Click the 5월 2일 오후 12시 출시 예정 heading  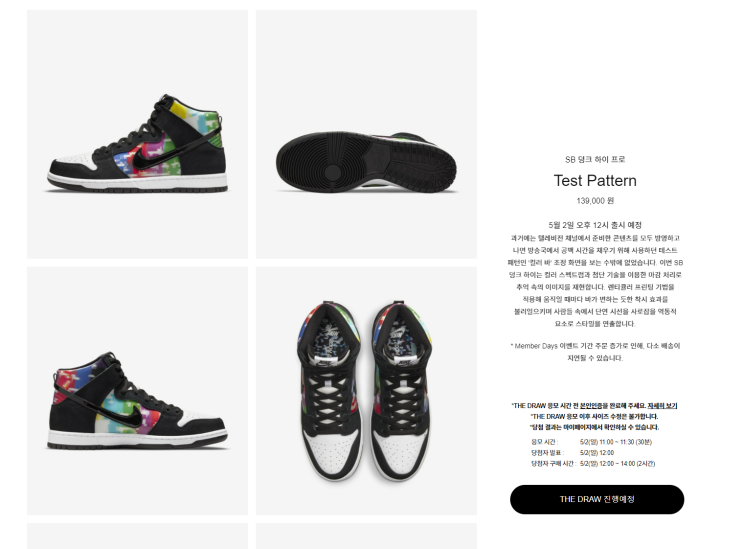click(x=595, y=225)
